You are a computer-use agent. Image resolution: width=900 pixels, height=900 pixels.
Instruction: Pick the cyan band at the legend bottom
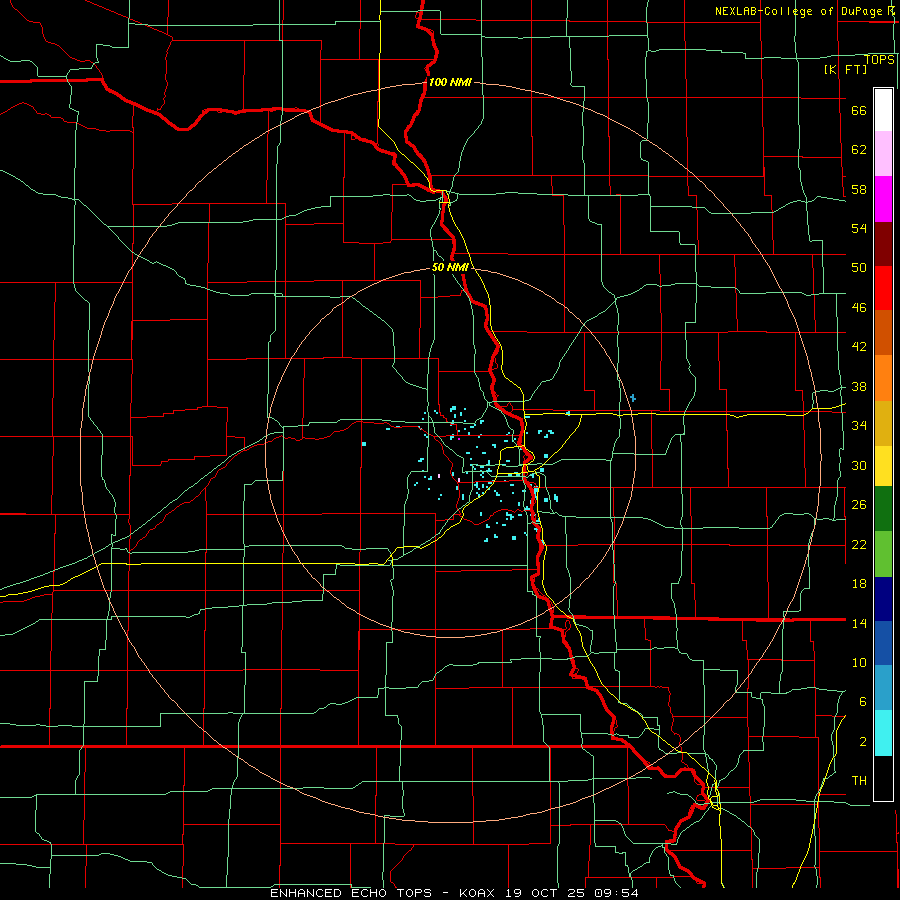point(883,733)
